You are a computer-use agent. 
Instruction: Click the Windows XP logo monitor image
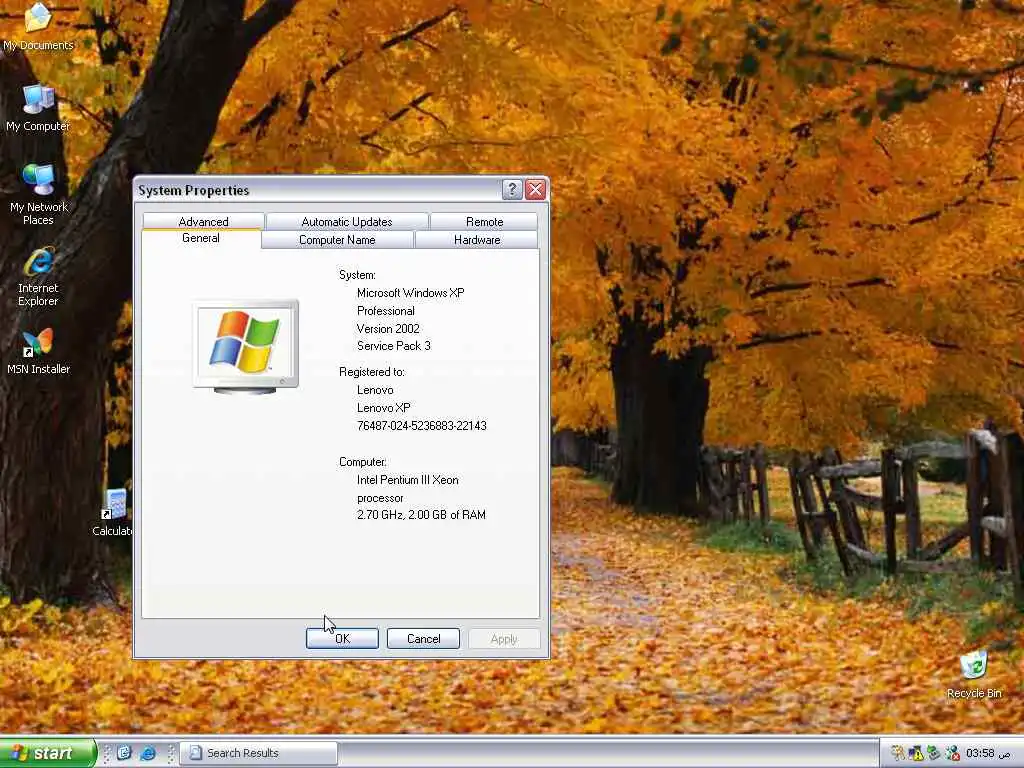(x=246, y=347)
